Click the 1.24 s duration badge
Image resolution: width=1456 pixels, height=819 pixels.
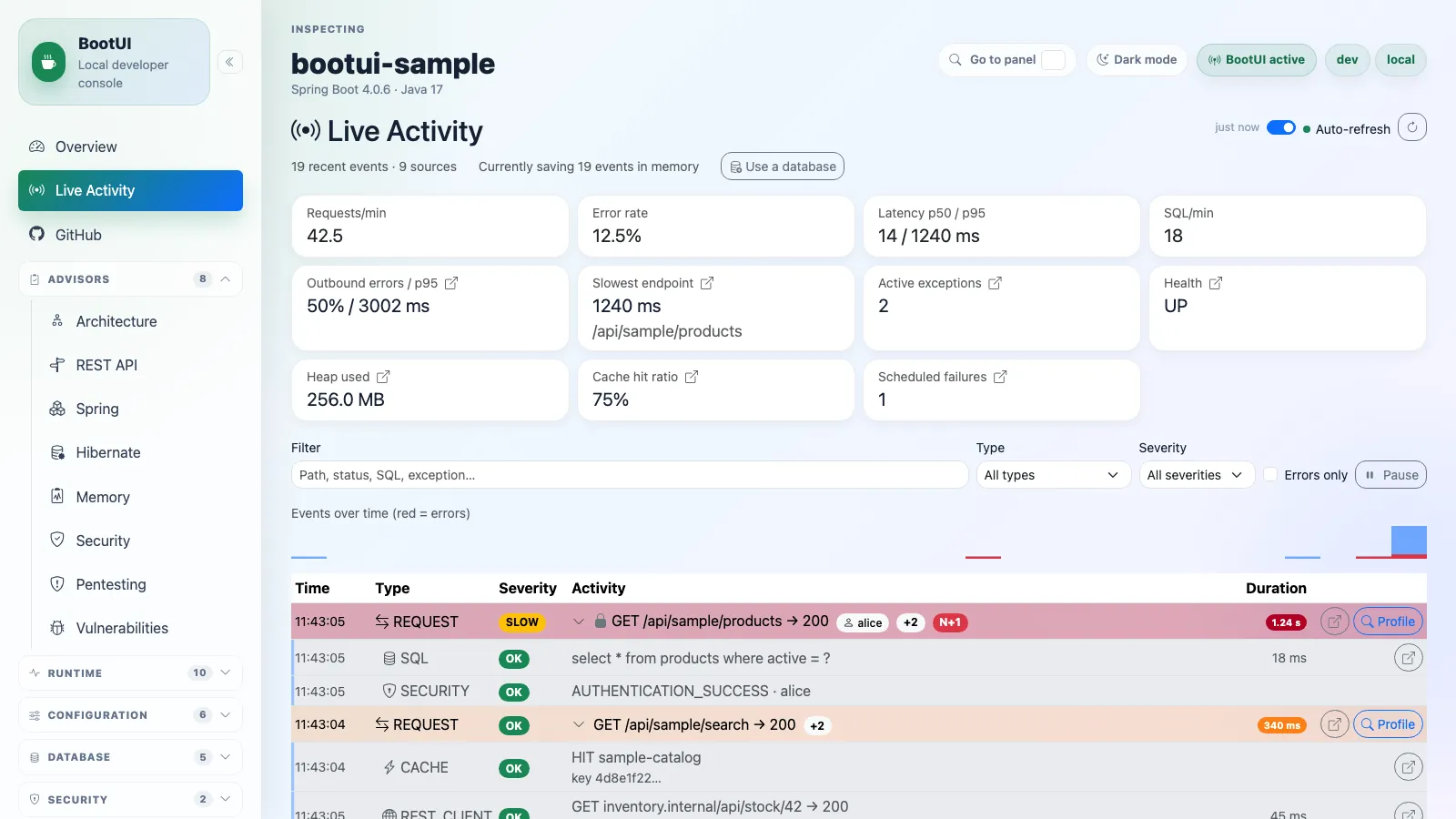1286,622
